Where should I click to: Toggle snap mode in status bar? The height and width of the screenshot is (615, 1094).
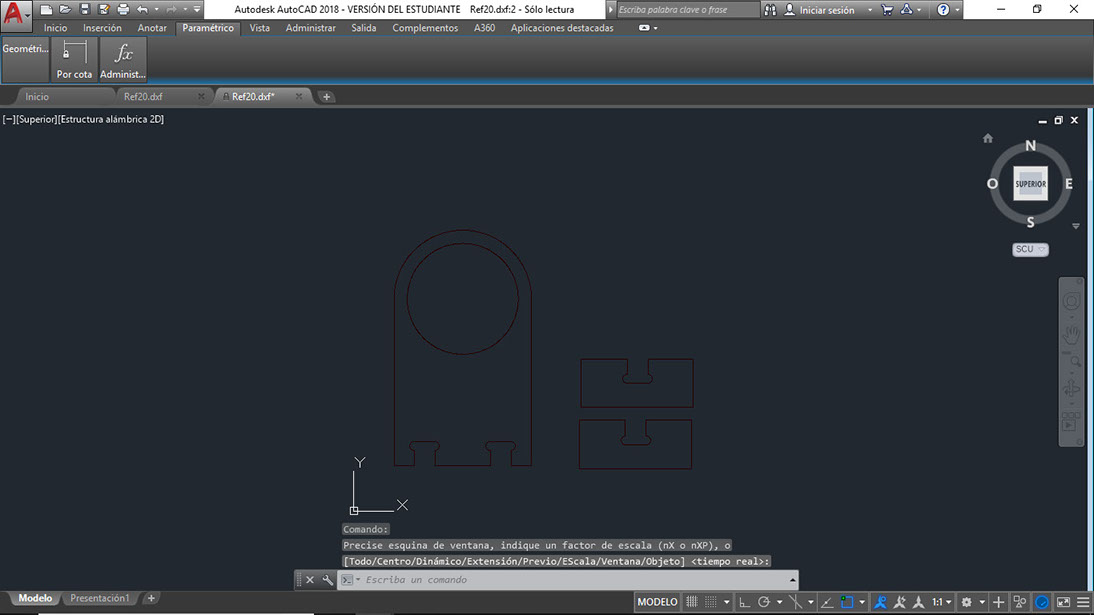(x=710, y=602)
